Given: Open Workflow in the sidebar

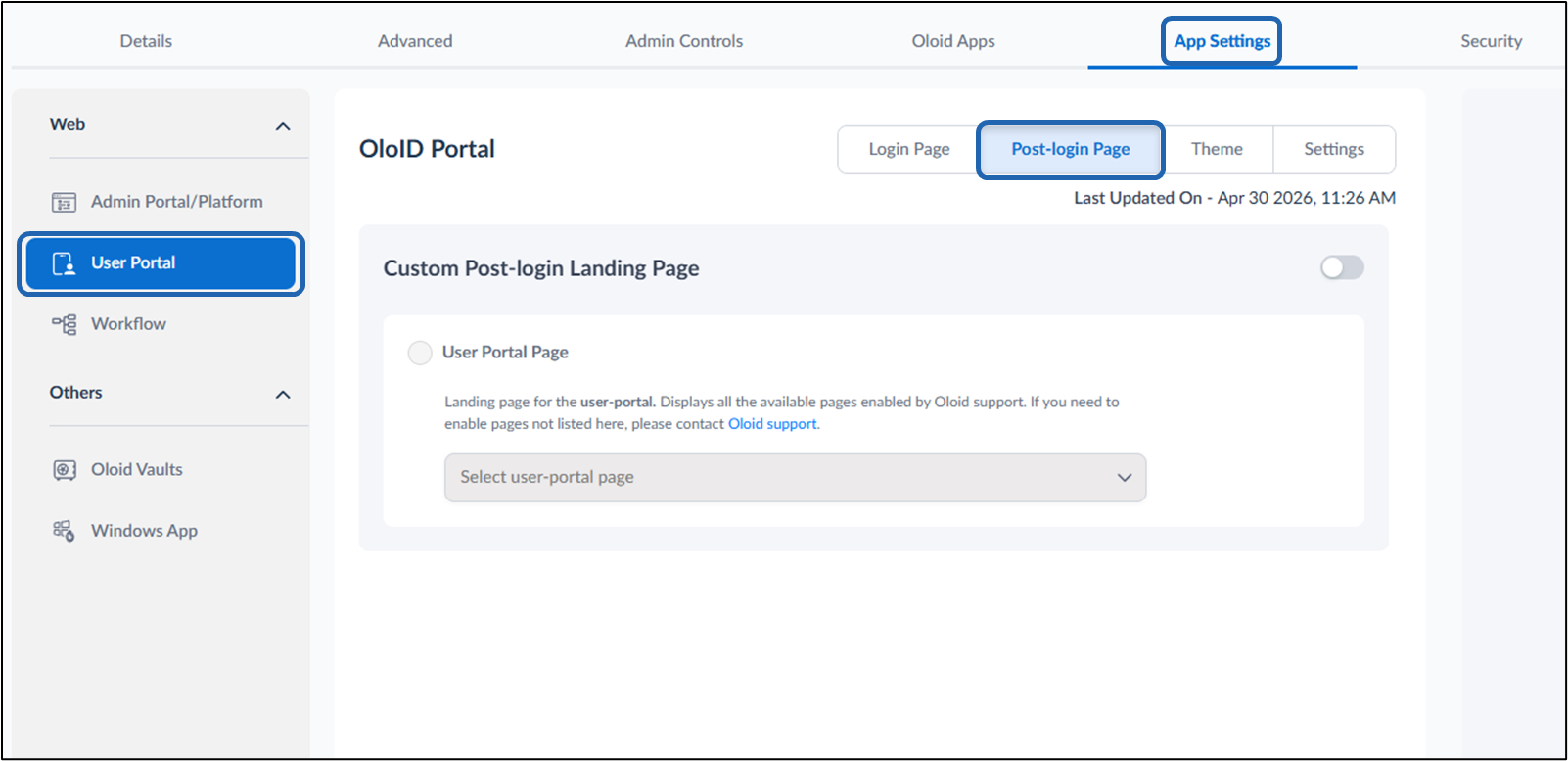Looking at the screenshot, I should (x=162, y=324).
